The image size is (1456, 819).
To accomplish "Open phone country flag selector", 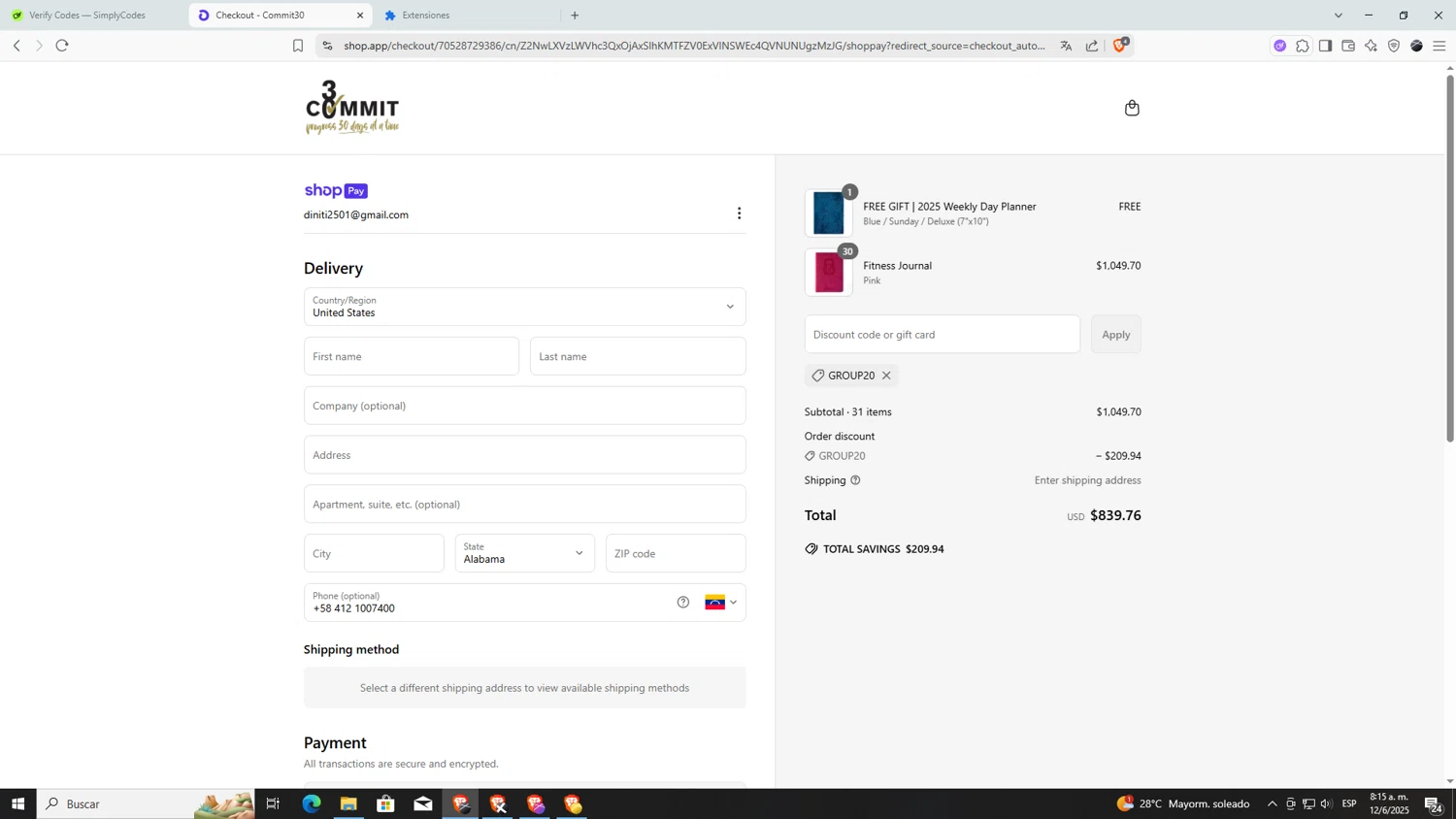I will point(720,603).
